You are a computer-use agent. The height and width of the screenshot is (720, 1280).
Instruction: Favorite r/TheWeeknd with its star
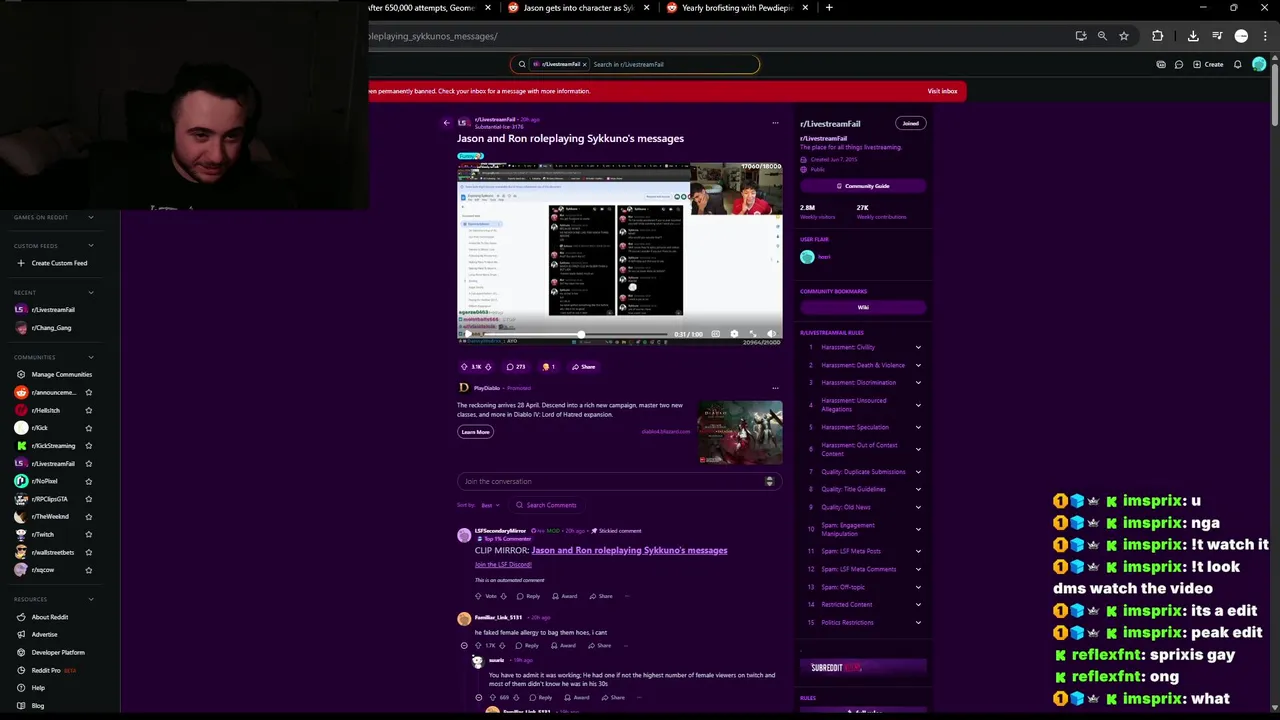tap(89, 516)
